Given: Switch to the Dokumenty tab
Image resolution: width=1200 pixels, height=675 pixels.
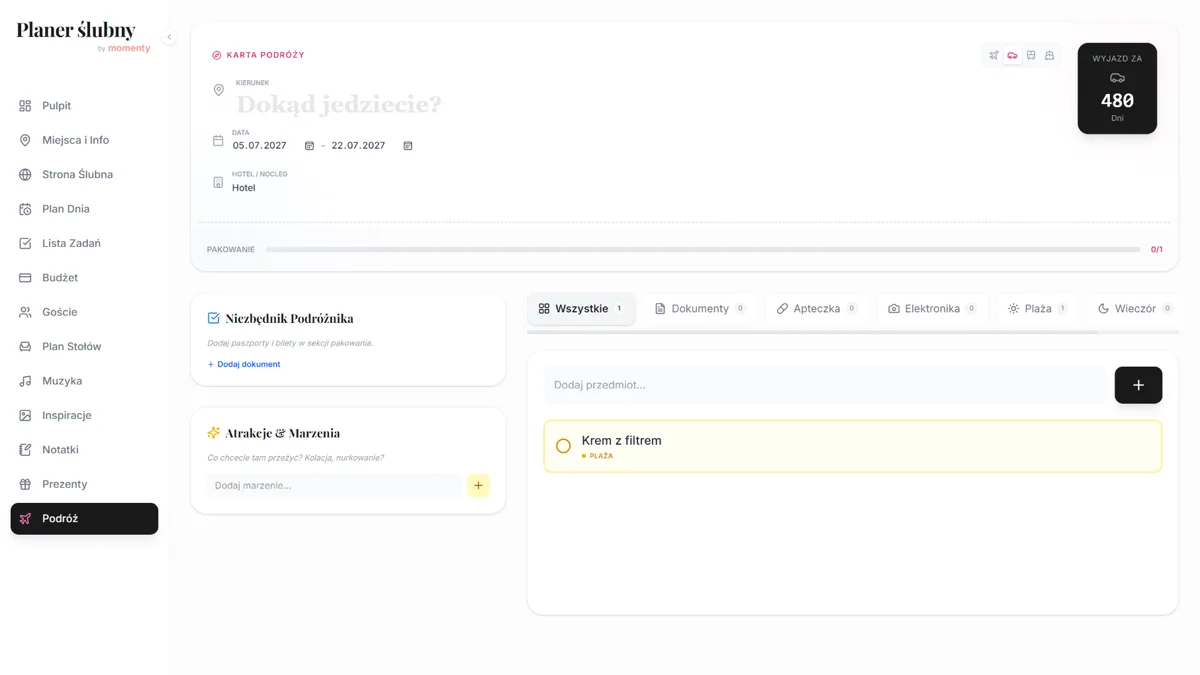Looking at the screenshot, I should click(700, 308).
